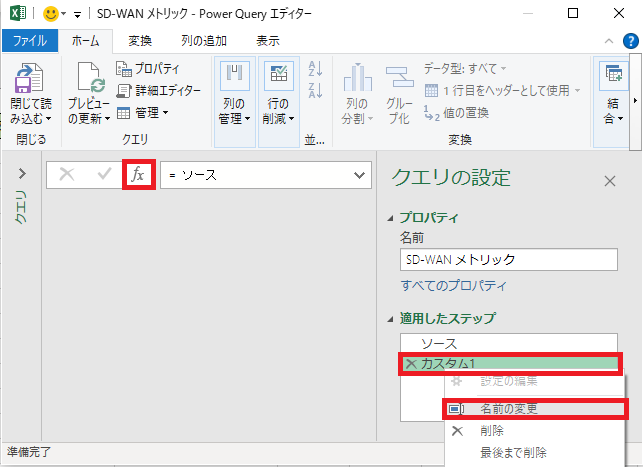Click Replace Values (値の置換)
643x467 pixels.
pyautogui.click(x=456, y=112)
